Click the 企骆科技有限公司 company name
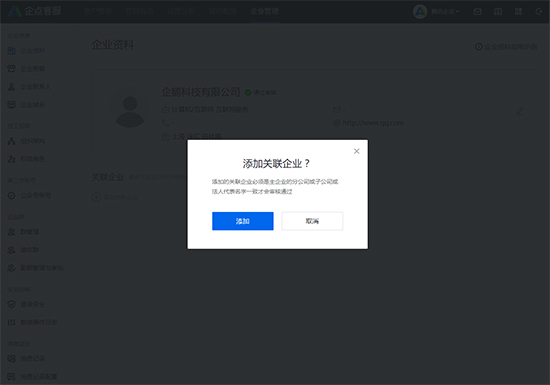 click(x=201, y=92)
